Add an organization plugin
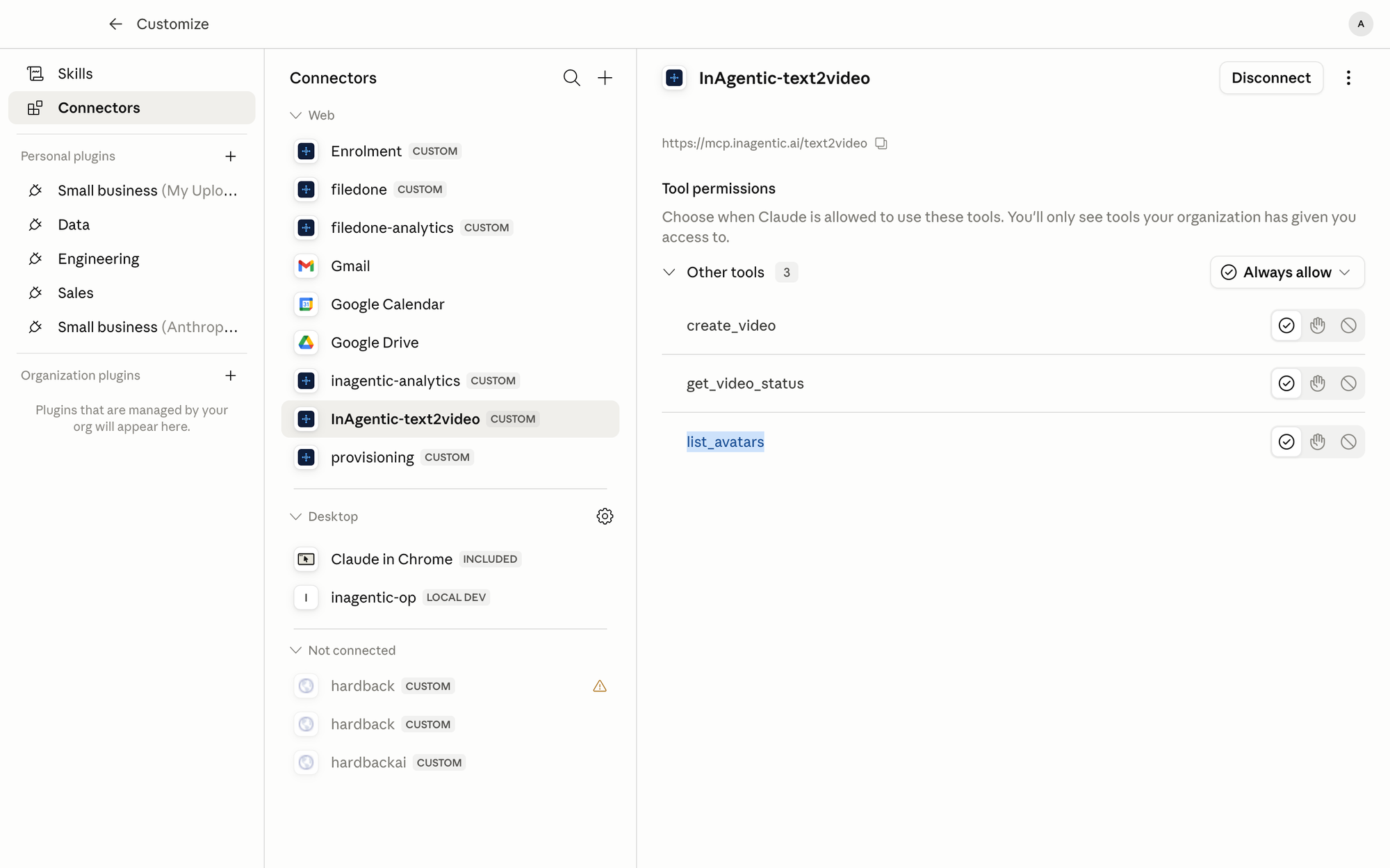1390x868 pixels. pyautogui.click(x=231, y=375)
